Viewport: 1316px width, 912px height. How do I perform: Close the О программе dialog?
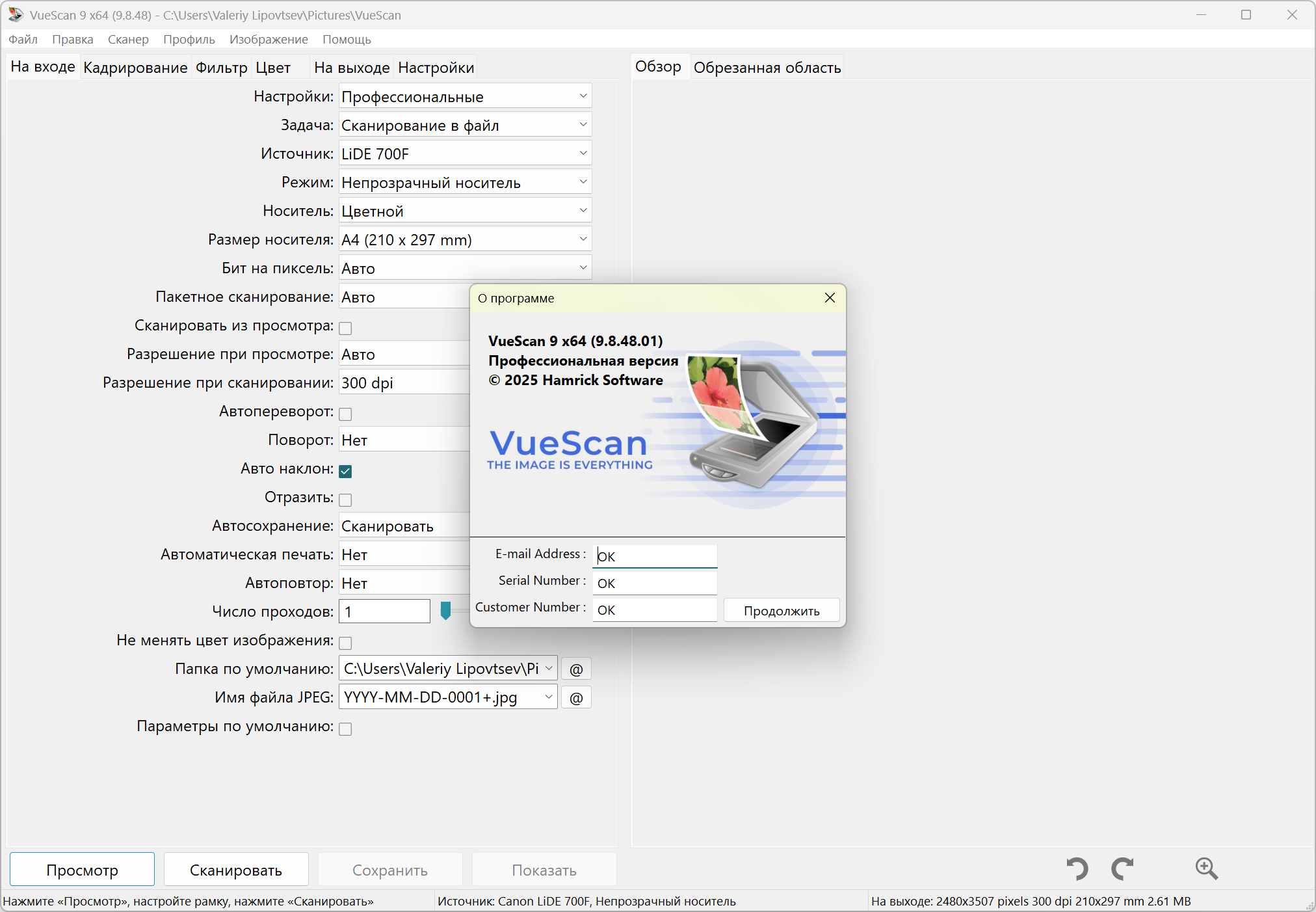(x=830, y=298)
